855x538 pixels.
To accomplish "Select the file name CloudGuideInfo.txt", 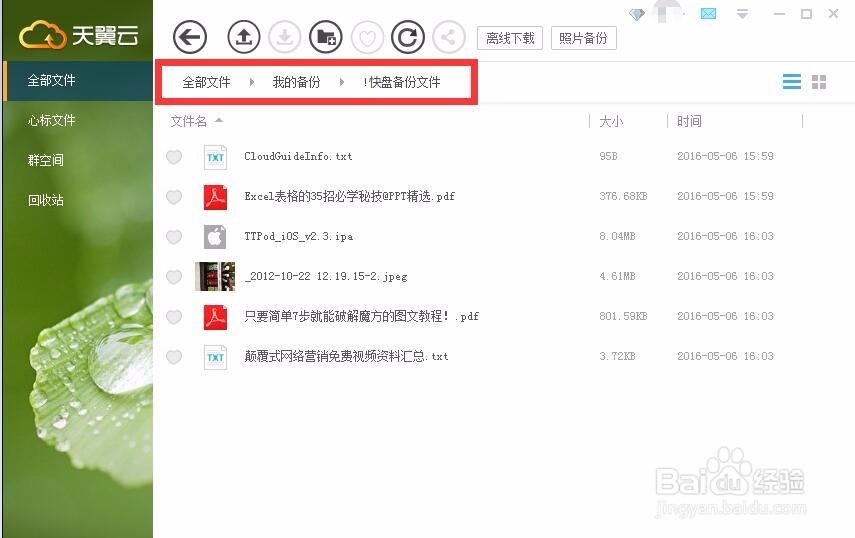I will click(x=298, y=156).
